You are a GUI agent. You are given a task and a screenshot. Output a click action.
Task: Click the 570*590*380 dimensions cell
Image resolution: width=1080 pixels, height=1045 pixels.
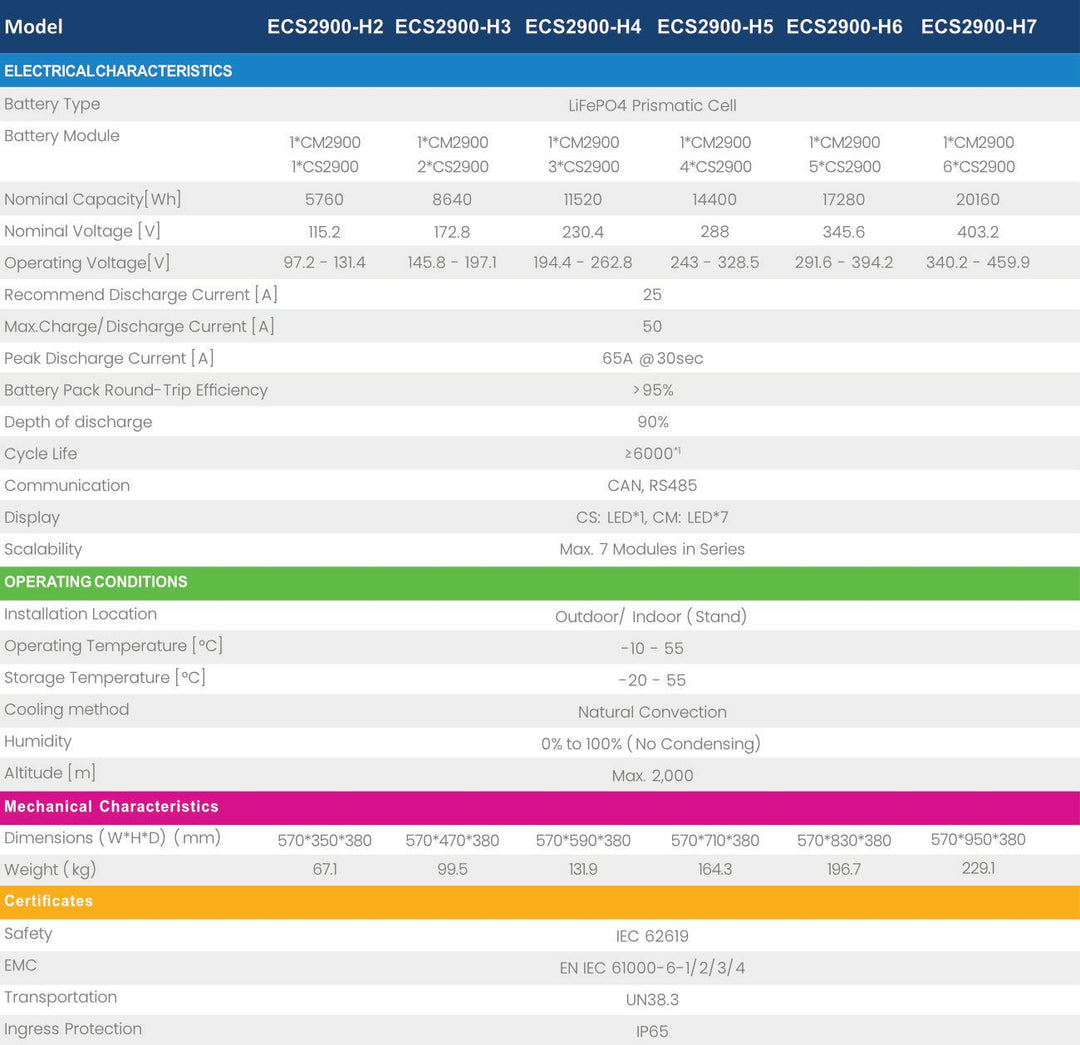tap(583, 840)
